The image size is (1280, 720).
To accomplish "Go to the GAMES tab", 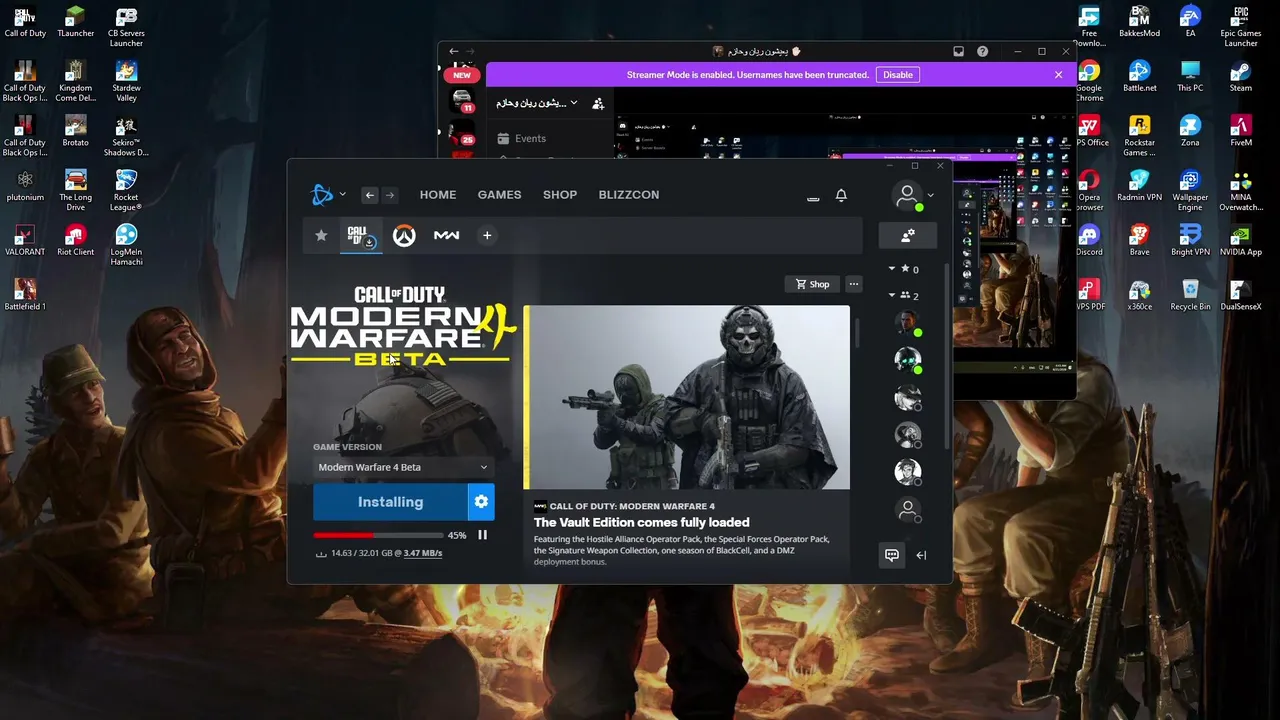I will coord(499,195).
